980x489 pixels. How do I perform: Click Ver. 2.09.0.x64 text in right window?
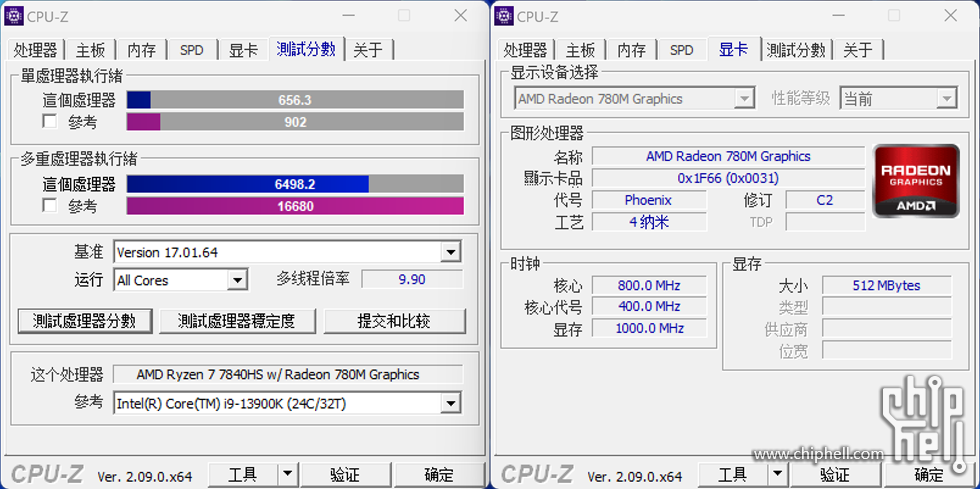point(634,476)
